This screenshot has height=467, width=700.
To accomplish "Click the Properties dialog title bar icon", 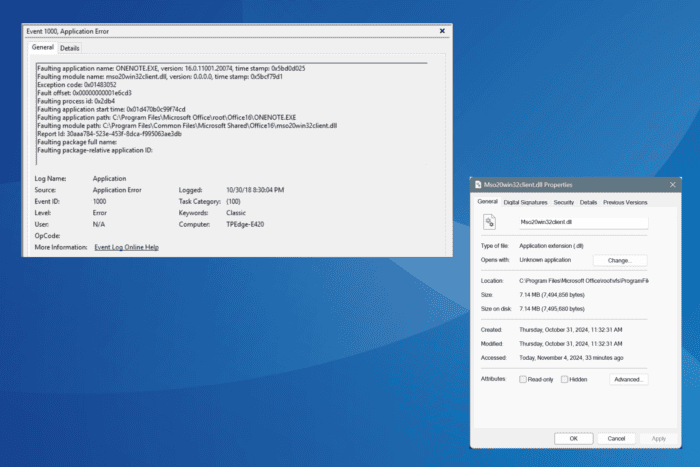I will [477, 185].
